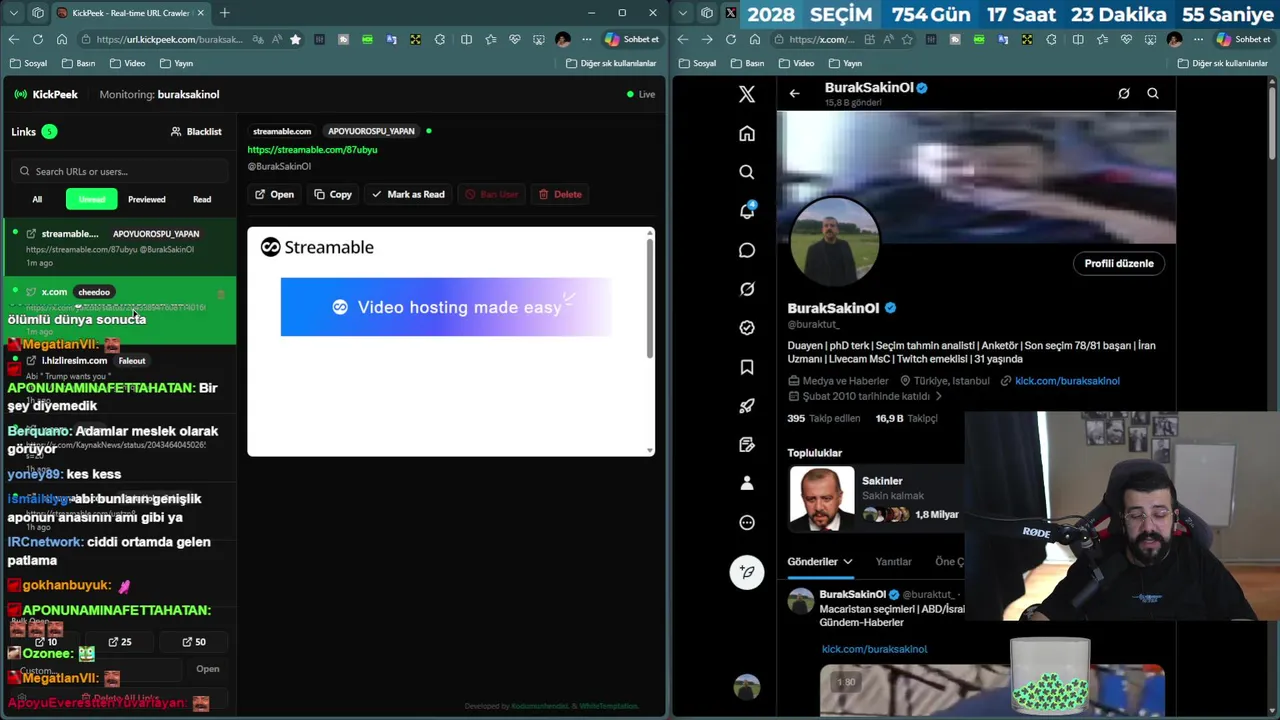
Task: Open the X profile person icon in sidebar
Action: pyautogui.click(x=746, y=483)
